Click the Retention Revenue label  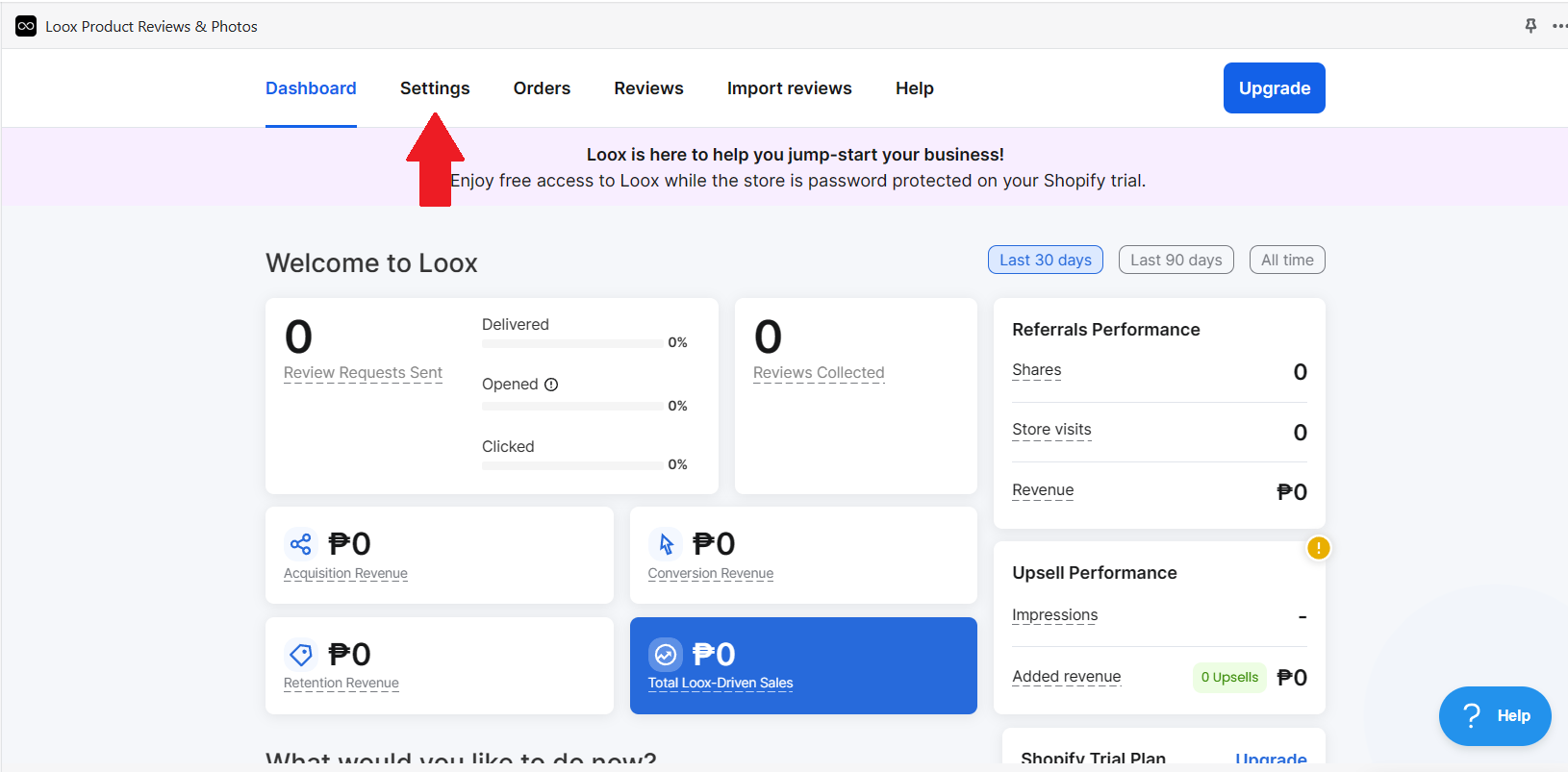[341, 684]
